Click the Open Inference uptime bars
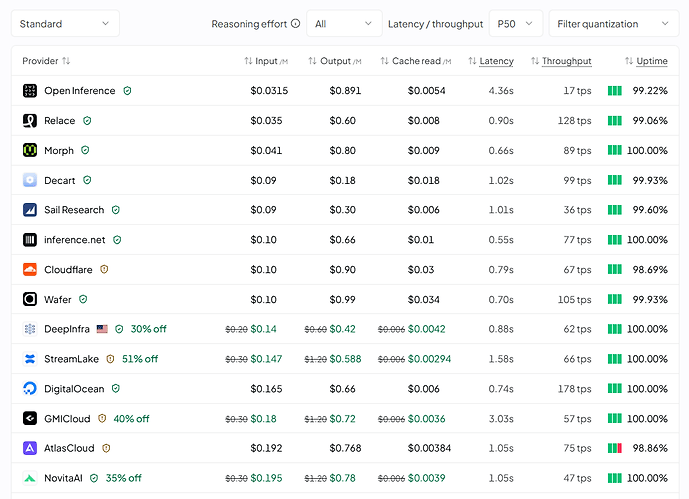 tap(615, 91)
